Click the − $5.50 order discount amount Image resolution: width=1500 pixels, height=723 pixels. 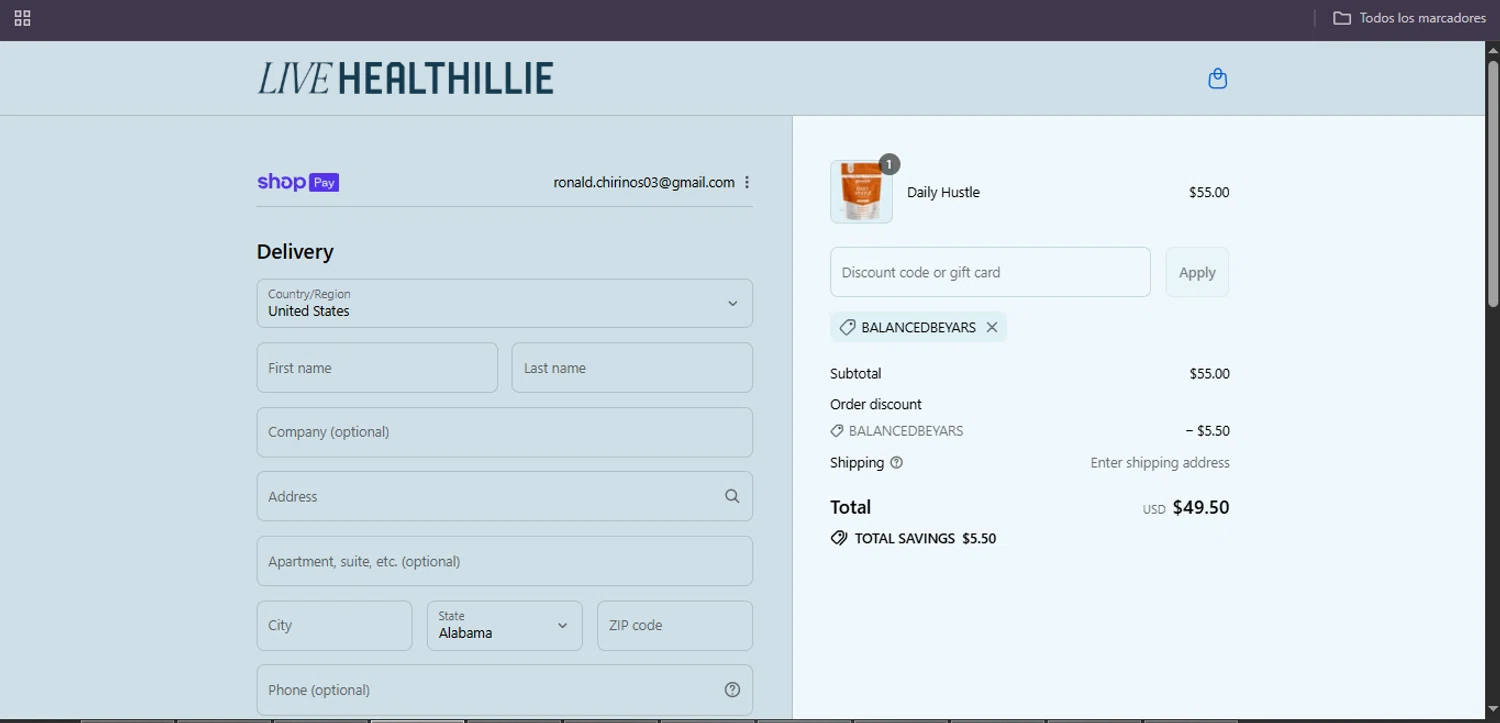coord(1207,431)
